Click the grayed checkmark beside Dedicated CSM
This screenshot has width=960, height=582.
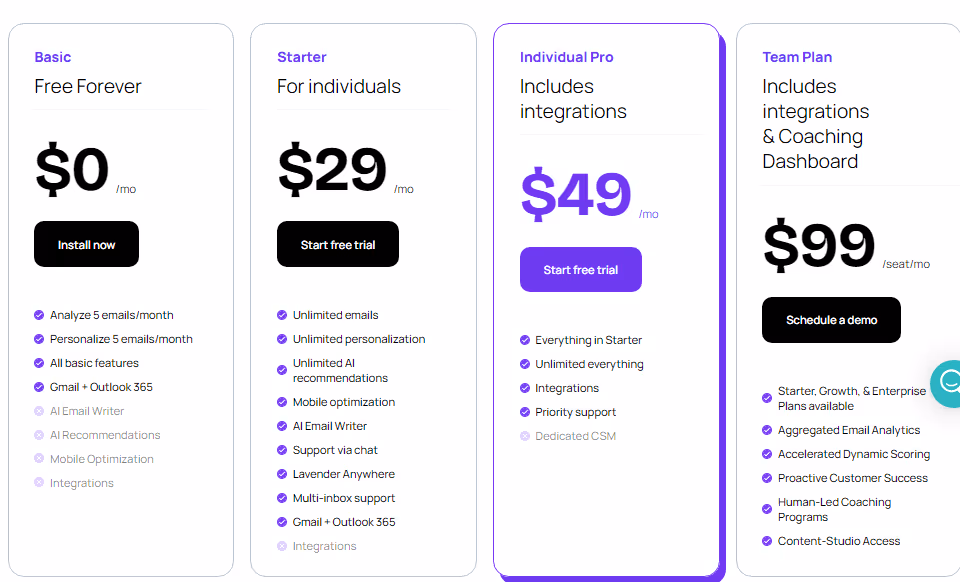click(525, 436)
